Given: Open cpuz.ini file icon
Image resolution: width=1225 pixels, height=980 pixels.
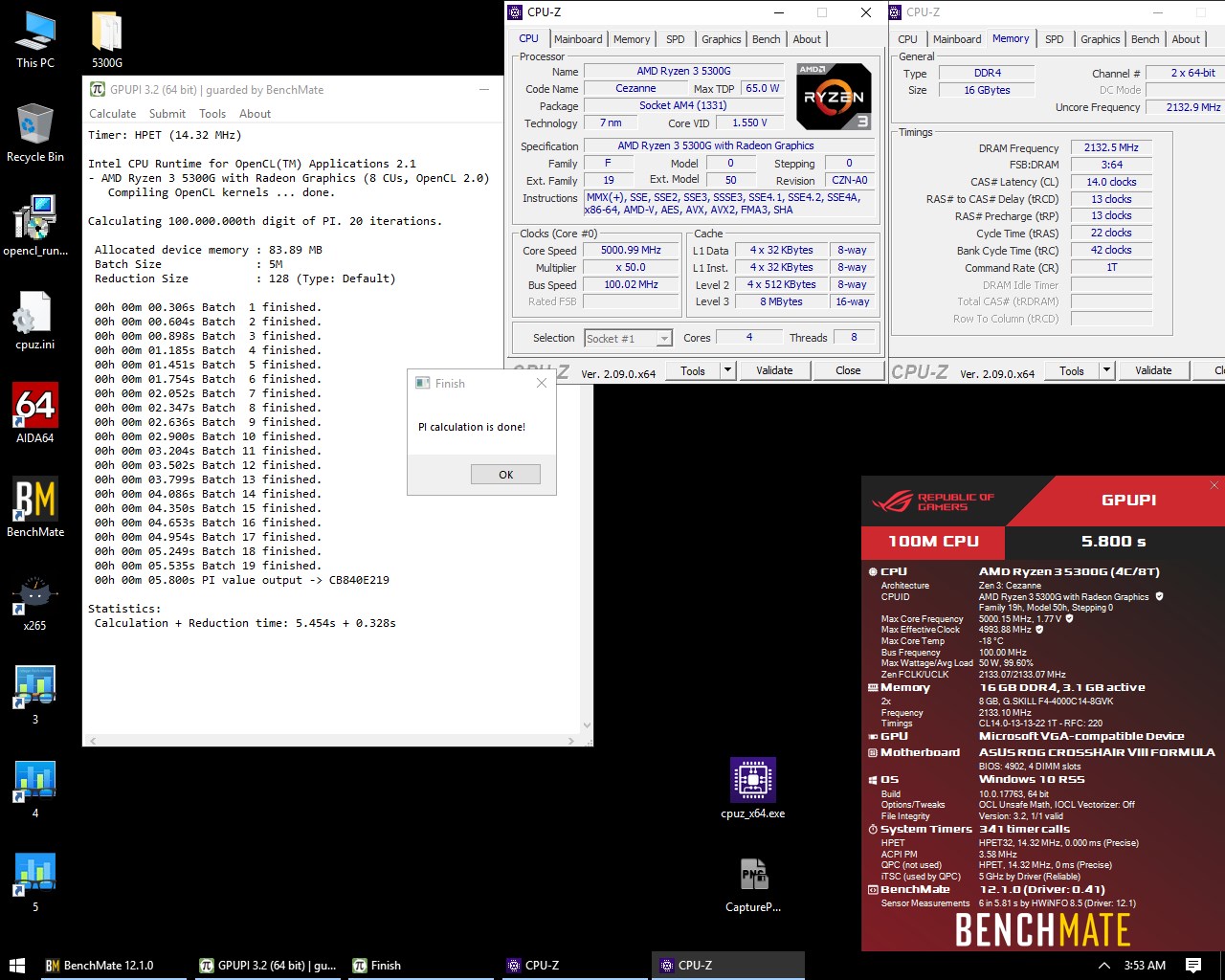Looking at the screenshot, I should (35, 321).
